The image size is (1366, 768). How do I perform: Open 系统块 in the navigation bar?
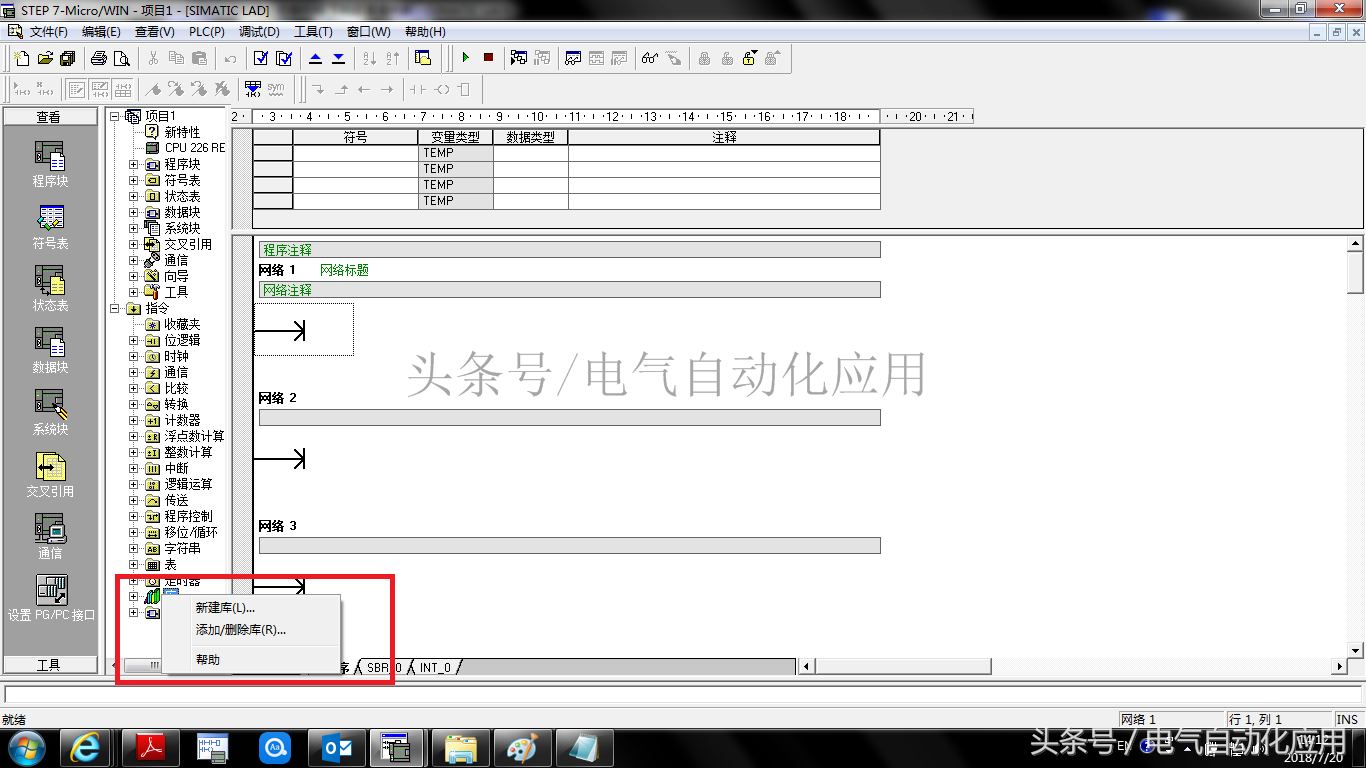coord(50,412)
